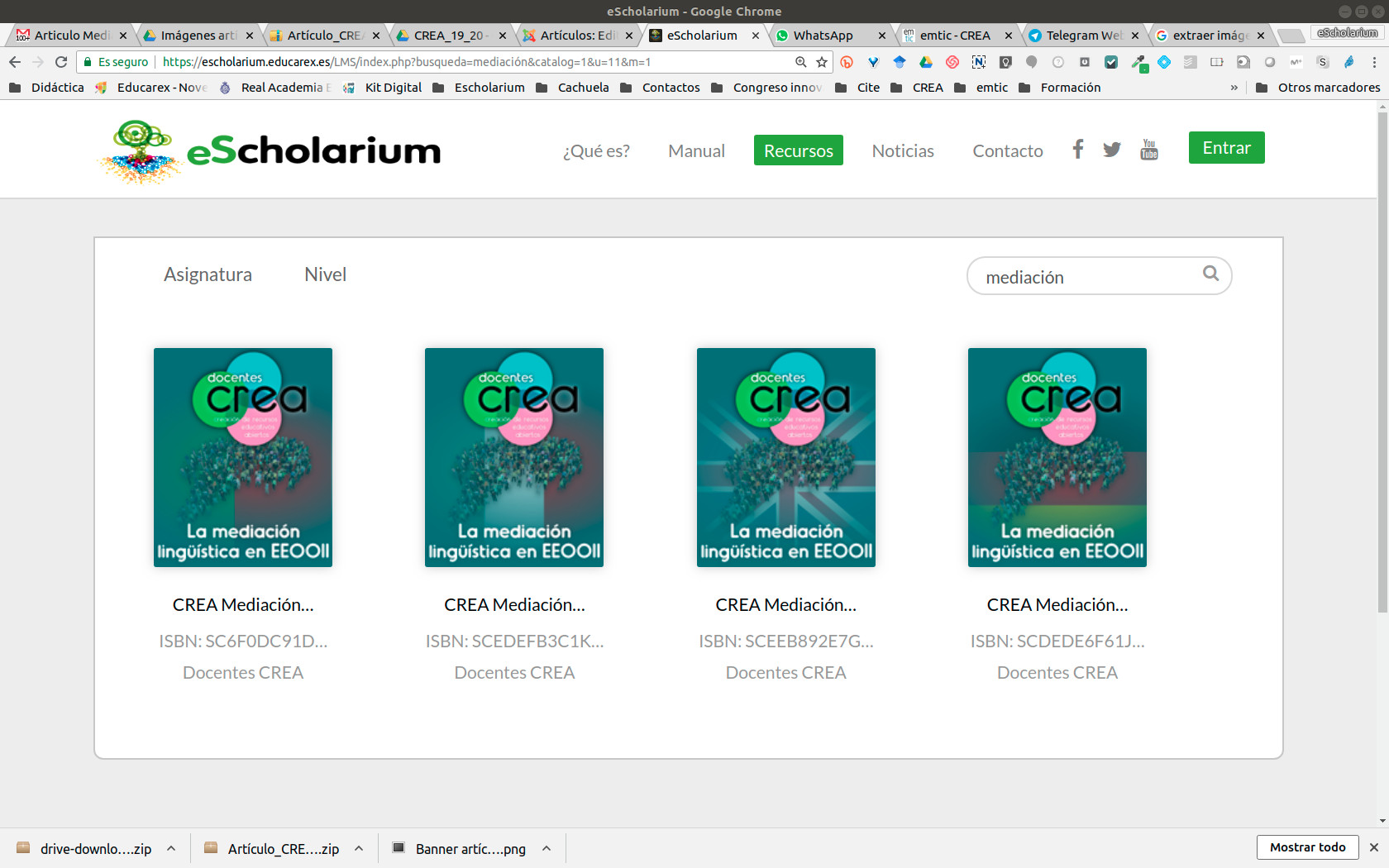Open the Manual menu item
The image size is (1389, 868).
tap(696, 150)
